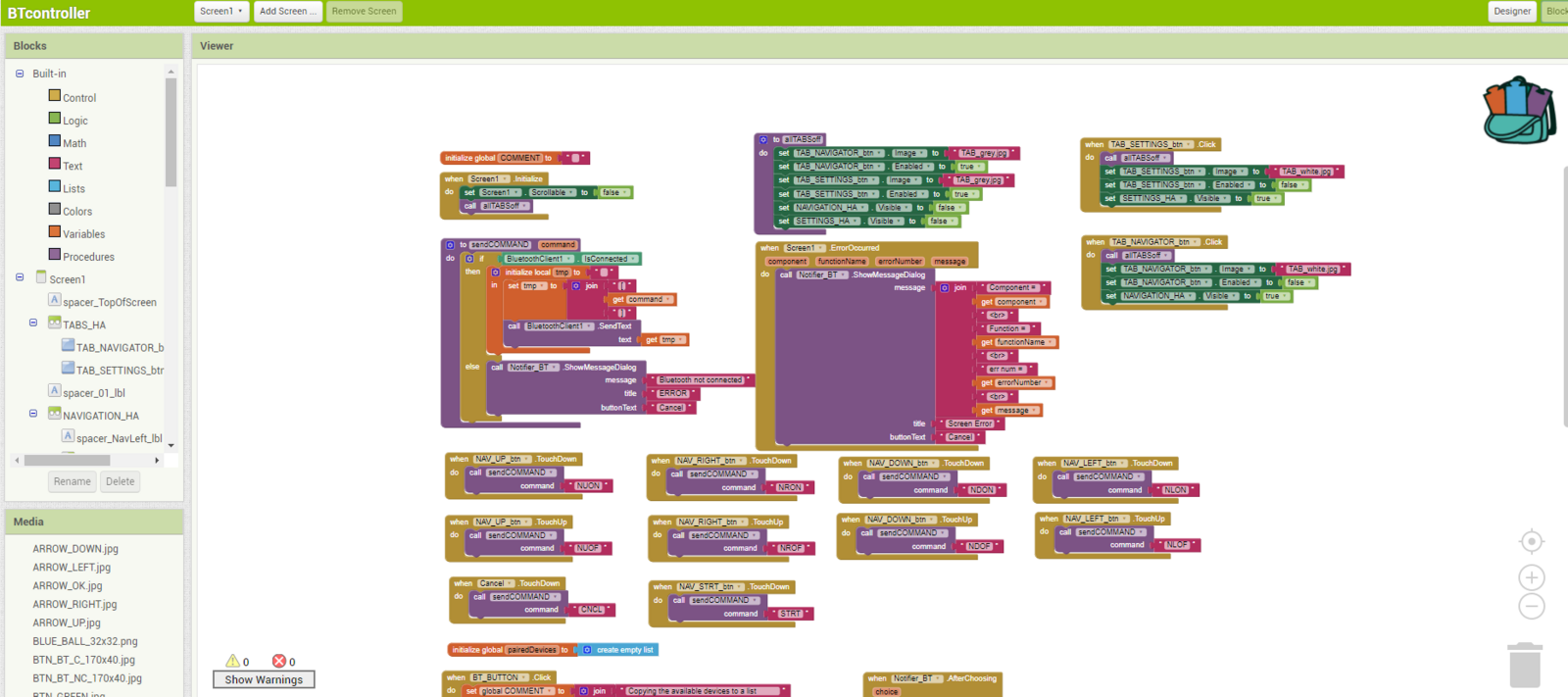Click the yellow warning triangle icon

(232, 661)
